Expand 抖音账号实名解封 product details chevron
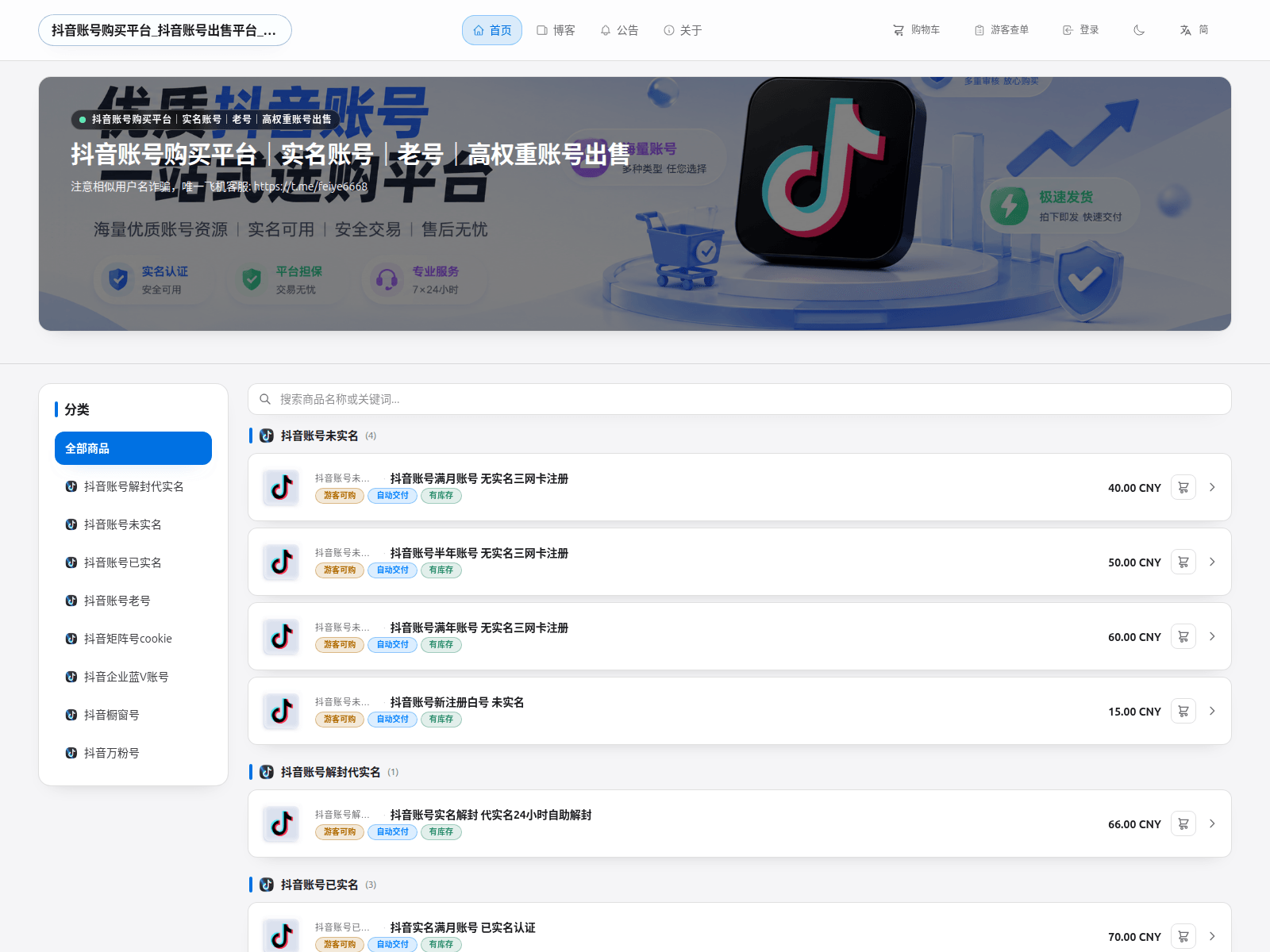 click(1212, 823)
